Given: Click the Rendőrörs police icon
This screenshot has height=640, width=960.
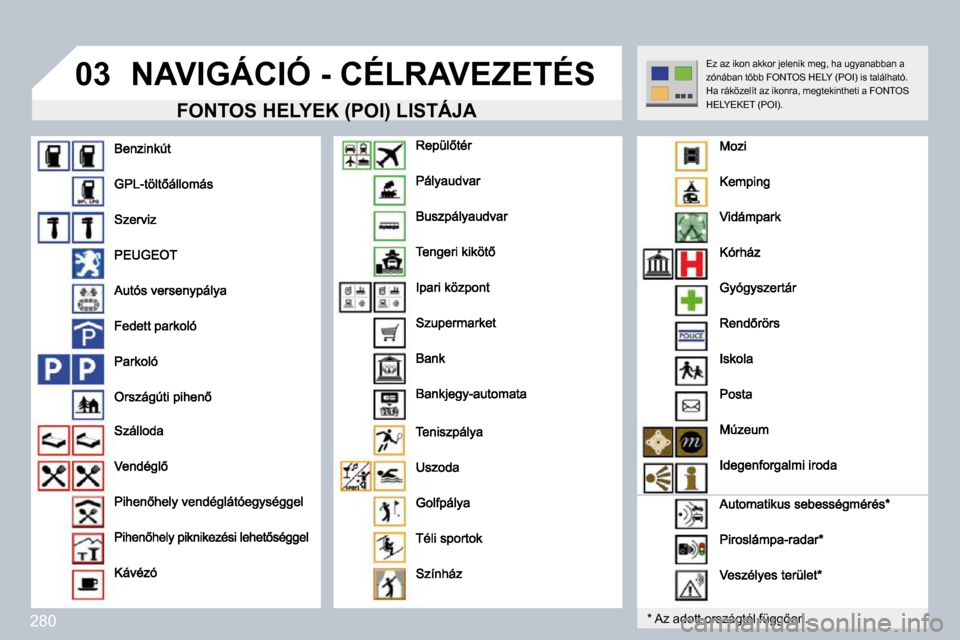Looking at the screenshot, I should click(x=691, y=336).
